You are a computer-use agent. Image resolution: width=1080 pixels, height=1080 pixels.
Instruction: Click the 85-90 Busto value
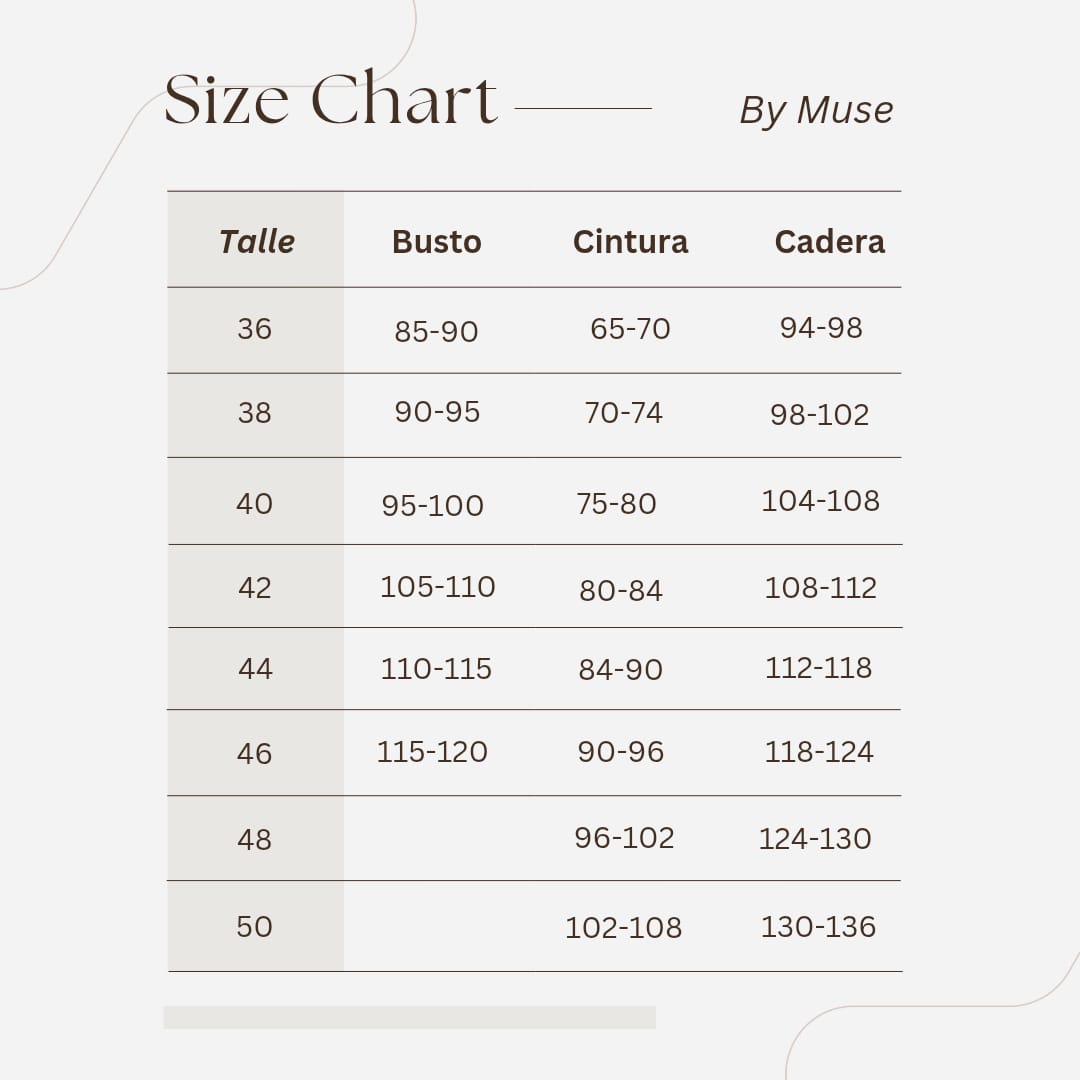tap(436, 331)
